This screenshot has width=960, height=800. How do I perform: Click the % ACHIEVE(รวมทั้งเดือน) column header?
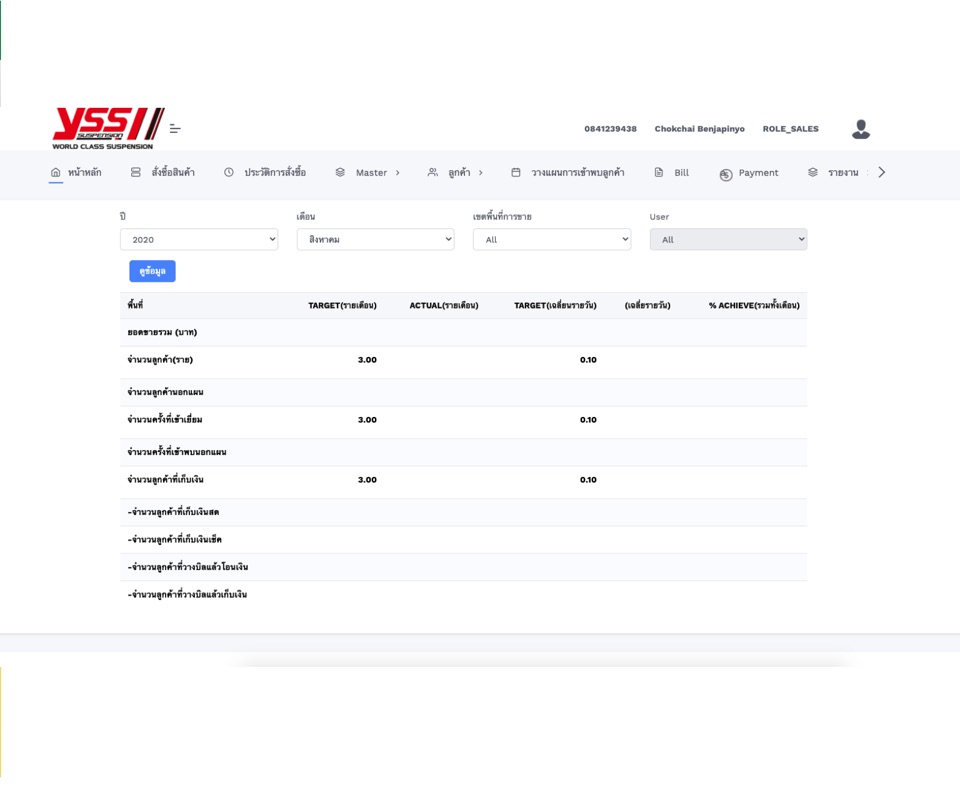point(754,305)
